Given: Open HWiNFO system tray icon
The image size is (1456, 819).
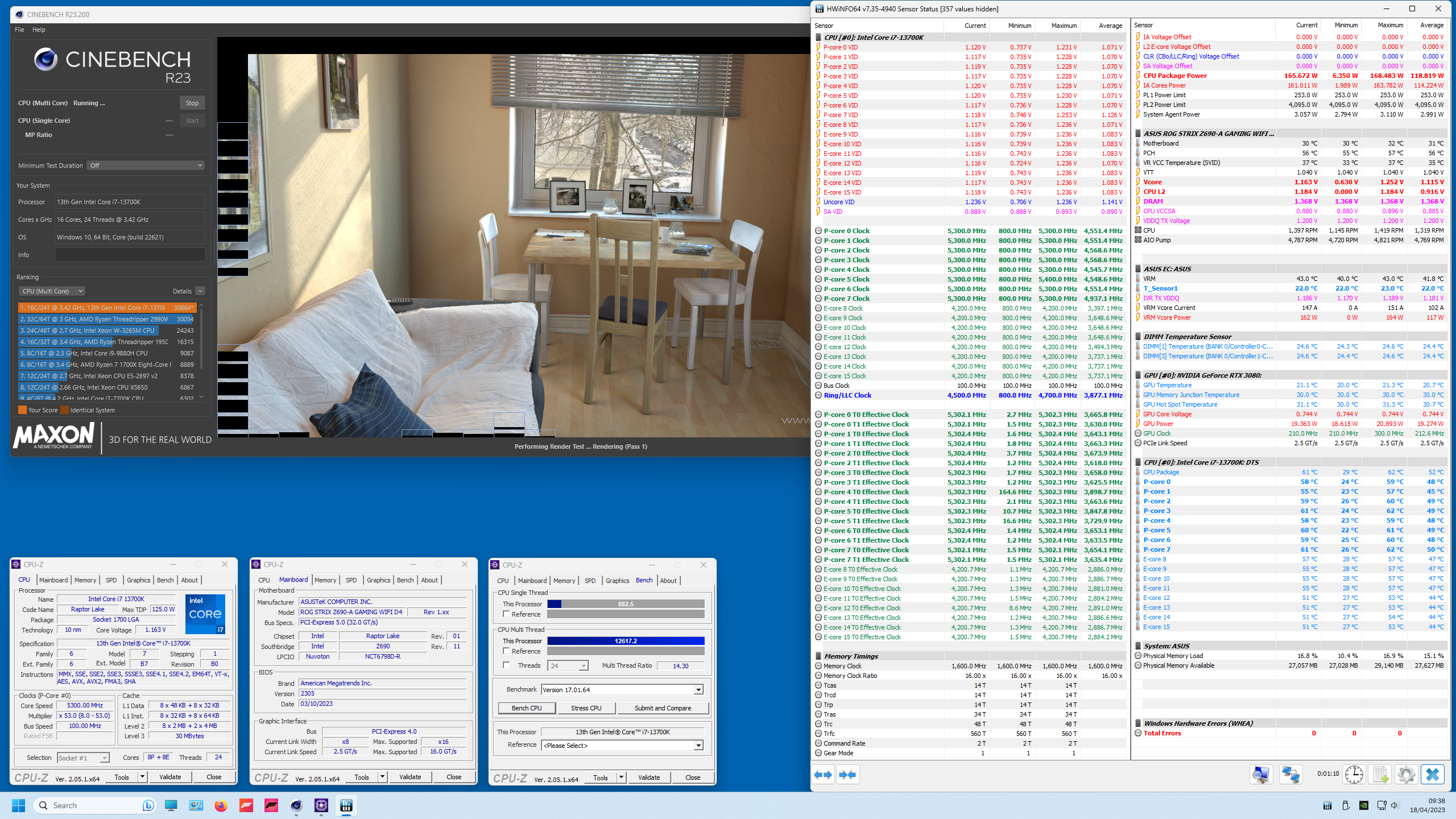Looking at the screenshot, I should pyautogui.click(x=1327, y=805).
